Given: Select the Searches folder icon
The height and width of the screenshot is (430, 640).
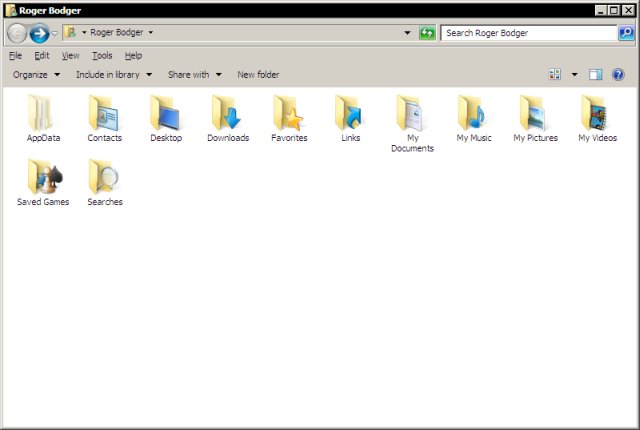Looking at the screenshot, I should coord(105,178).
